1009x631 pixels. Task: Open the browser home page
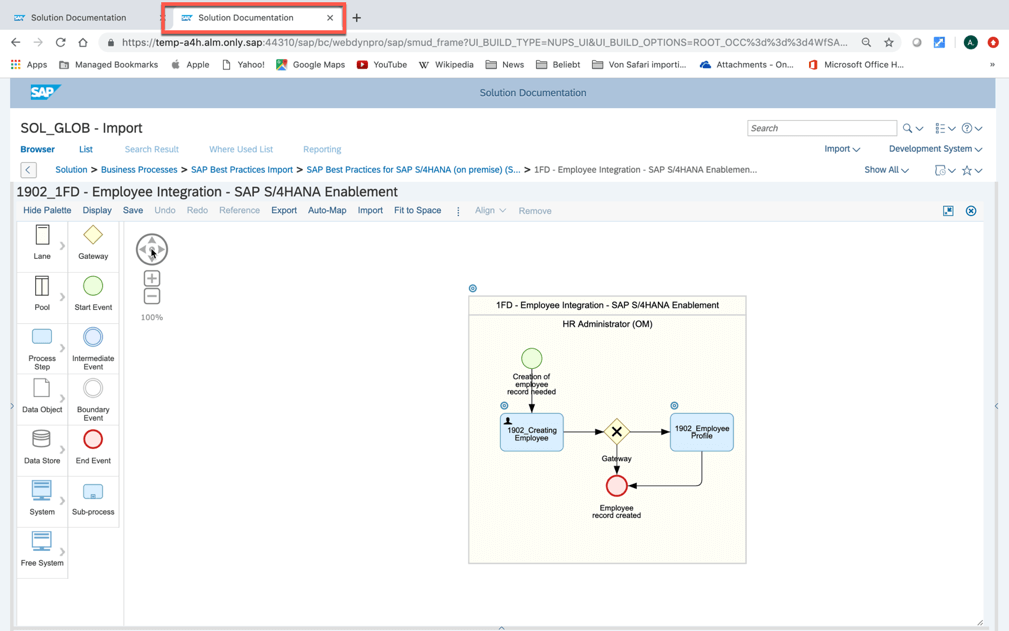click(83, 42)
